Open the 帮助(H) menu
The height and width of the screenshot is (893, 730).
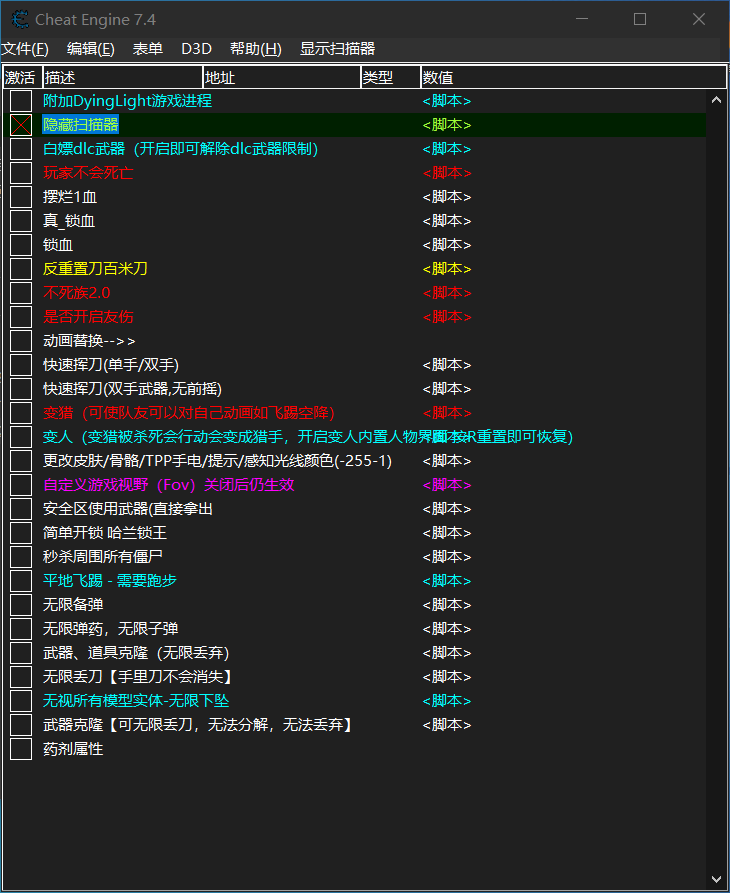click(x=256, y=49)
